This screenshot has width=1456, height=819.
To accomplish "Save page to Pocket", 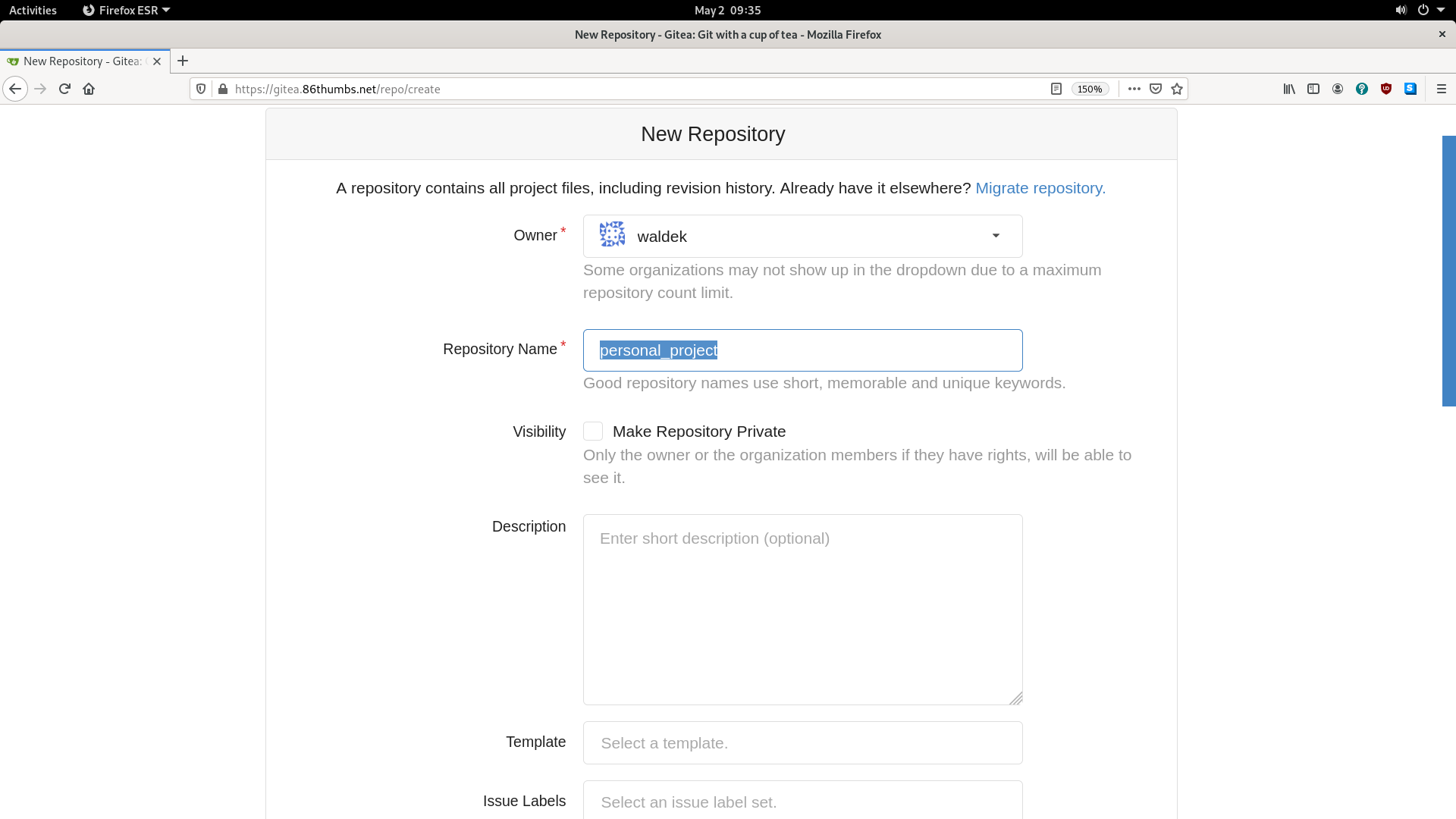I will click(1156, 89).
